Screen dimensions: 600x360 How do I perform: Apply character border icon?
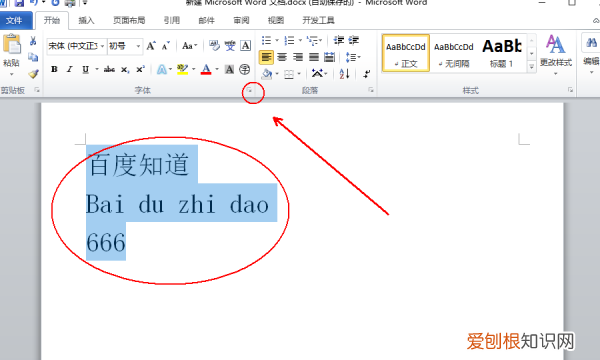tap(245, 46)
